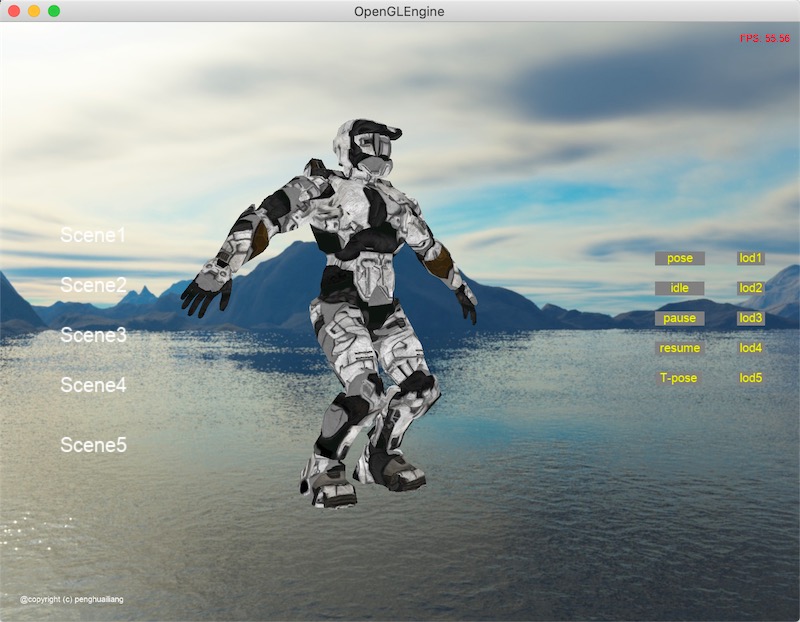
Task: Select lod1 detail level
Action: (x=751, y=258)
